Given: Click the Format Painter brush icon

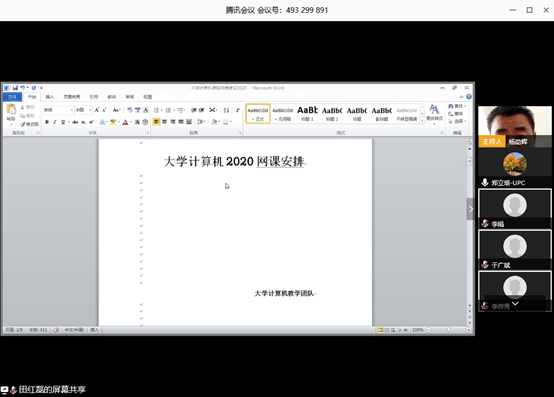Looking at the screenshot, I should 23,124.
